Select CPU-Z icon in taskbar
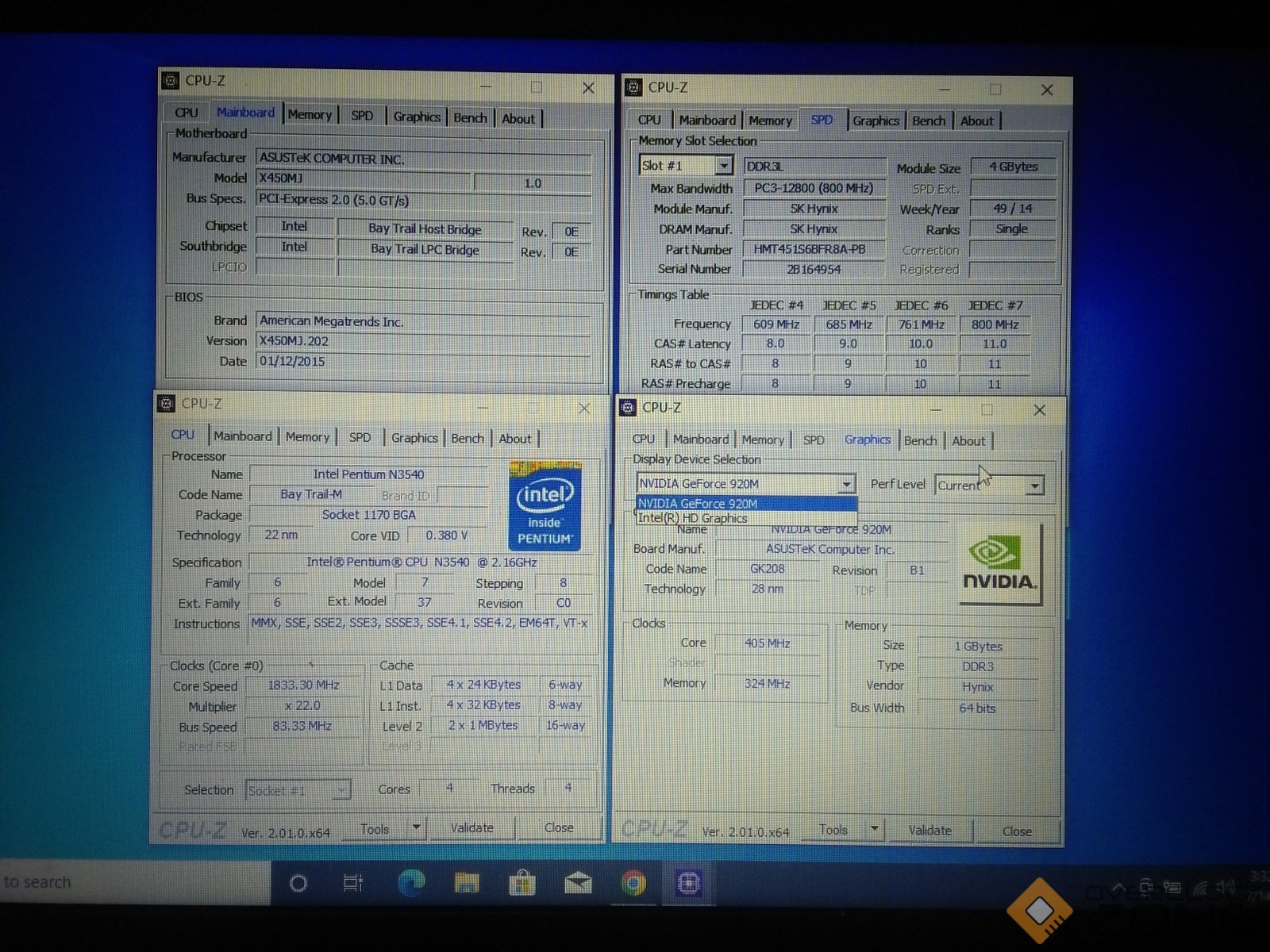This screenshot has width=1270, height=952. (x=688, y=883)
